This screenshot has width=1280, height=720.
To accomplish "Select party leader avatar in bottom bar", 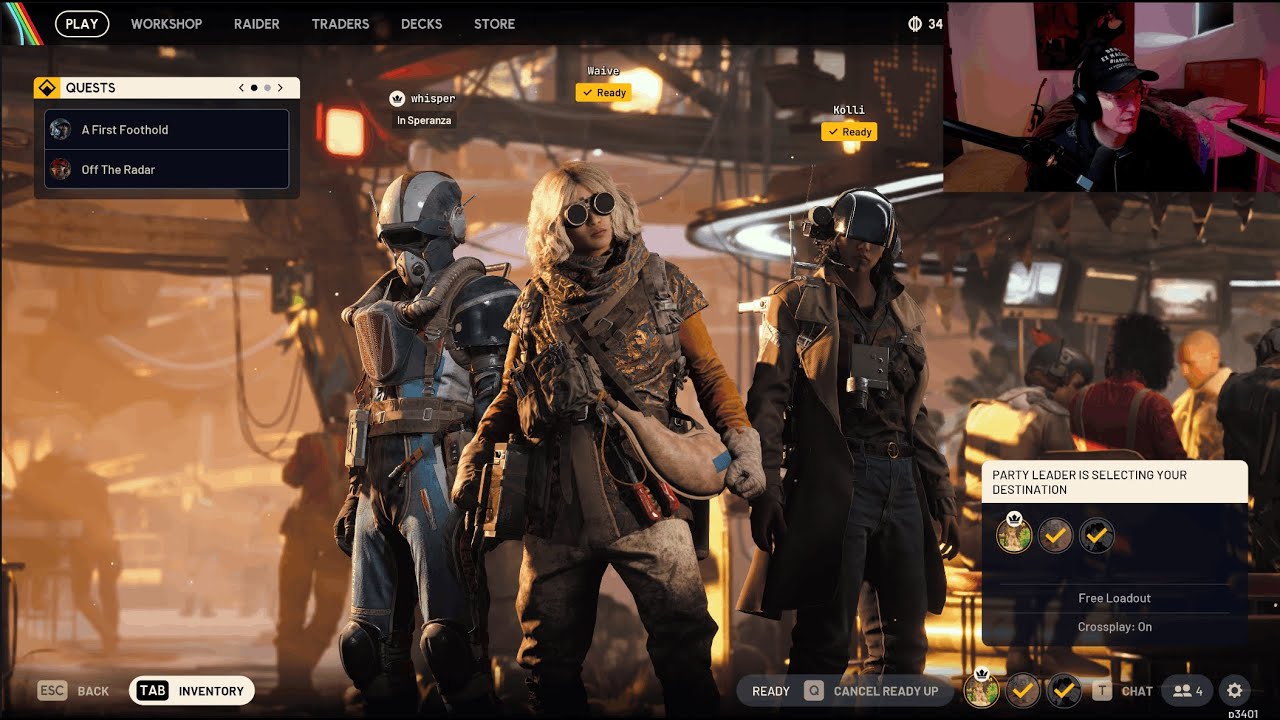I will tap(981, 690).
